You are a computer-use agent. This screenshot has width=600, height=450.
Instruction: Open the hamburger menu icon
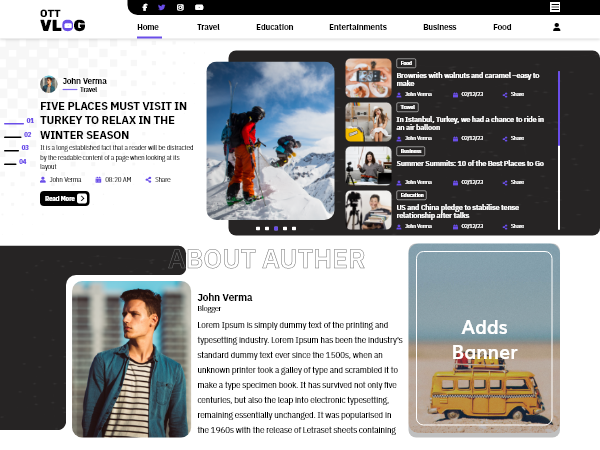coord(555,7)
